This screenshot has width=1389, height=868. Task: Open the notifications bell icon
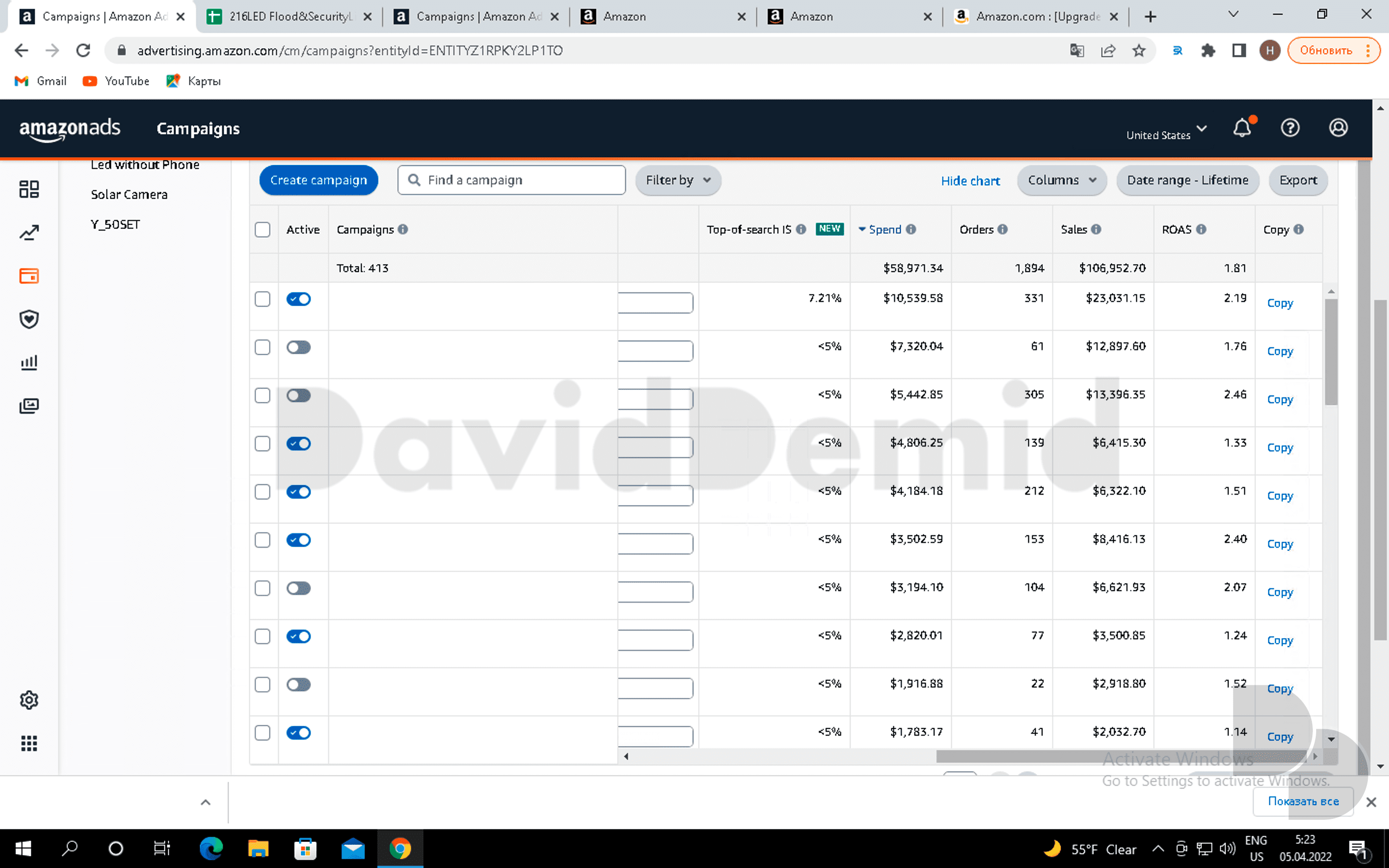[1242, 128]
